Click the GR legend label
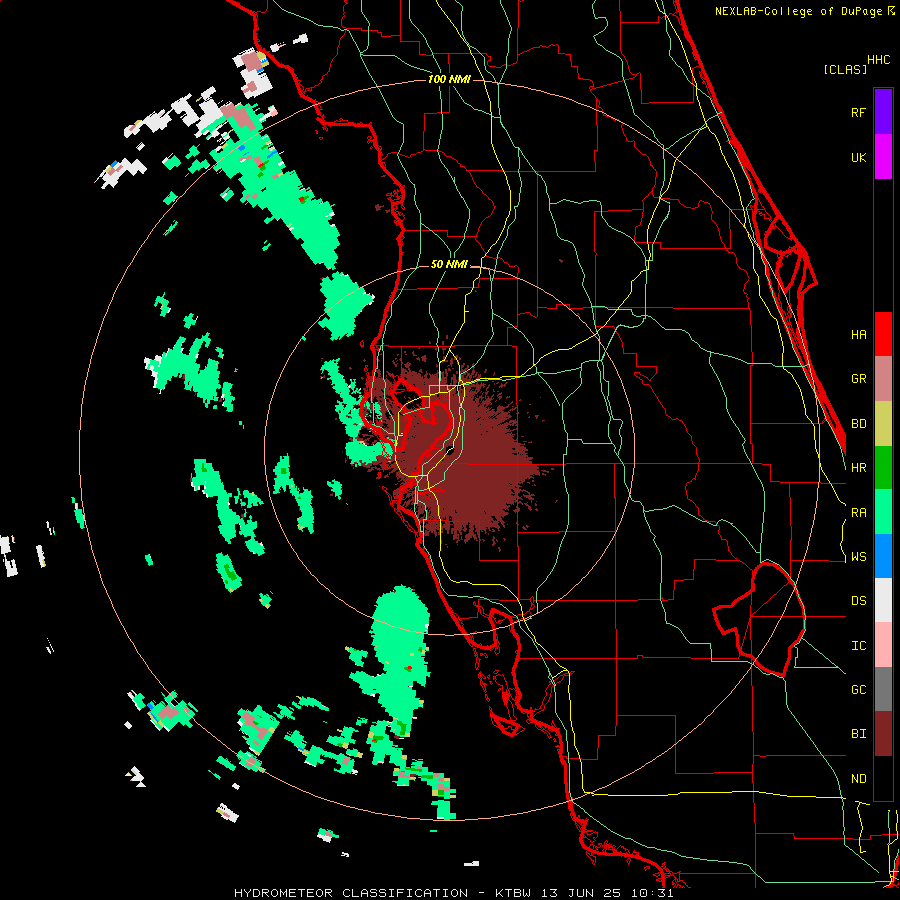Viewport: 900px width, 900px height. (x=858, y=379)
